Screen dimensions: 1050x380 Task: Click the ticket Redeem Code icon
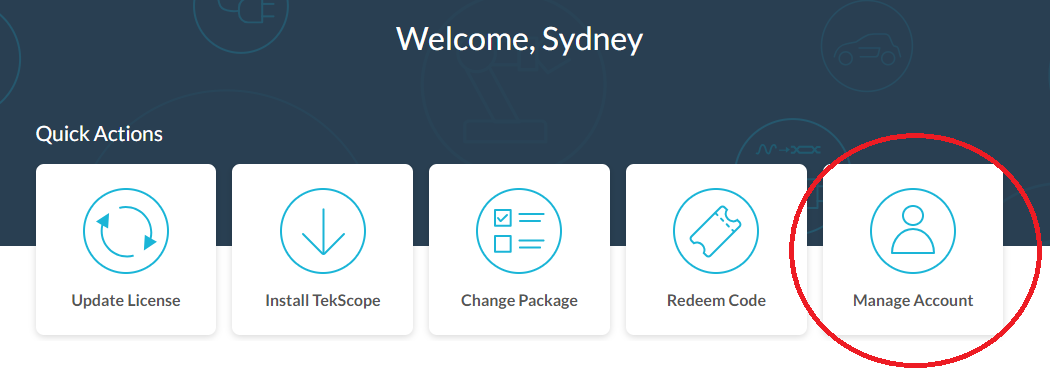(x=716, y=231)
